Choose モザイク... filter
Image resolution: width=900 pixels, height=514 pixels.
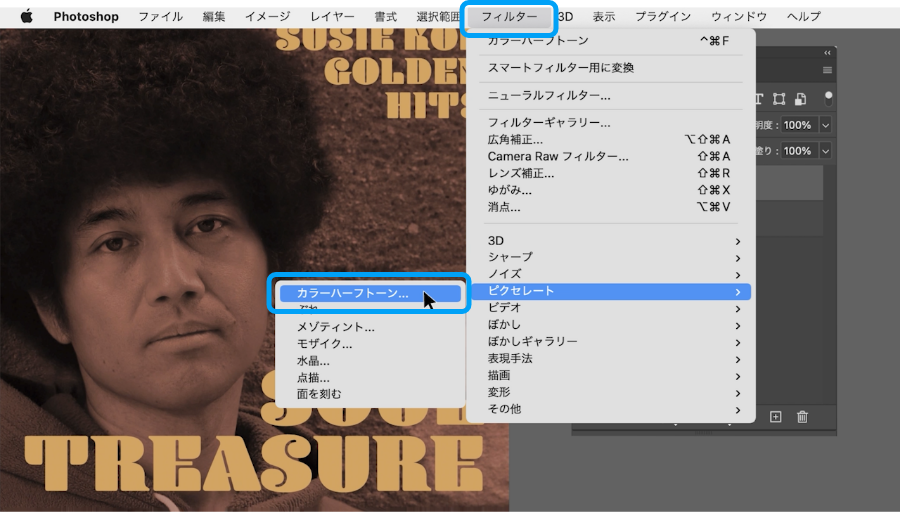(x=370, y=344)
